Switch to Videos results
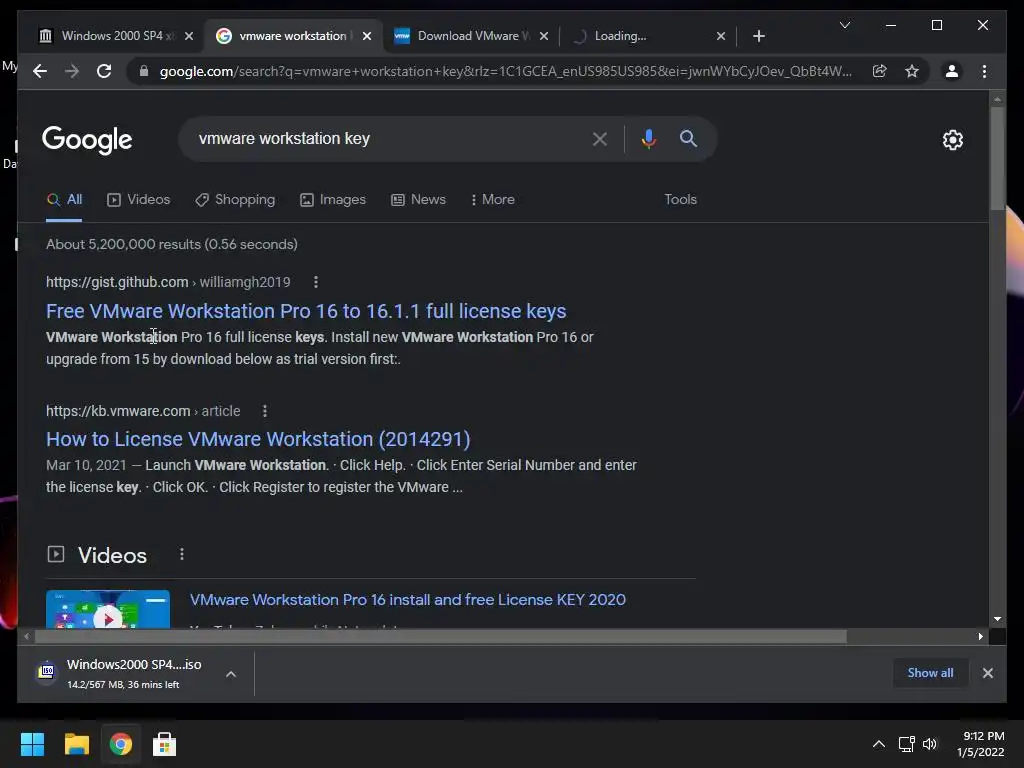The height and width of the screenshot is (768, 1024). (x=138, y=200)
